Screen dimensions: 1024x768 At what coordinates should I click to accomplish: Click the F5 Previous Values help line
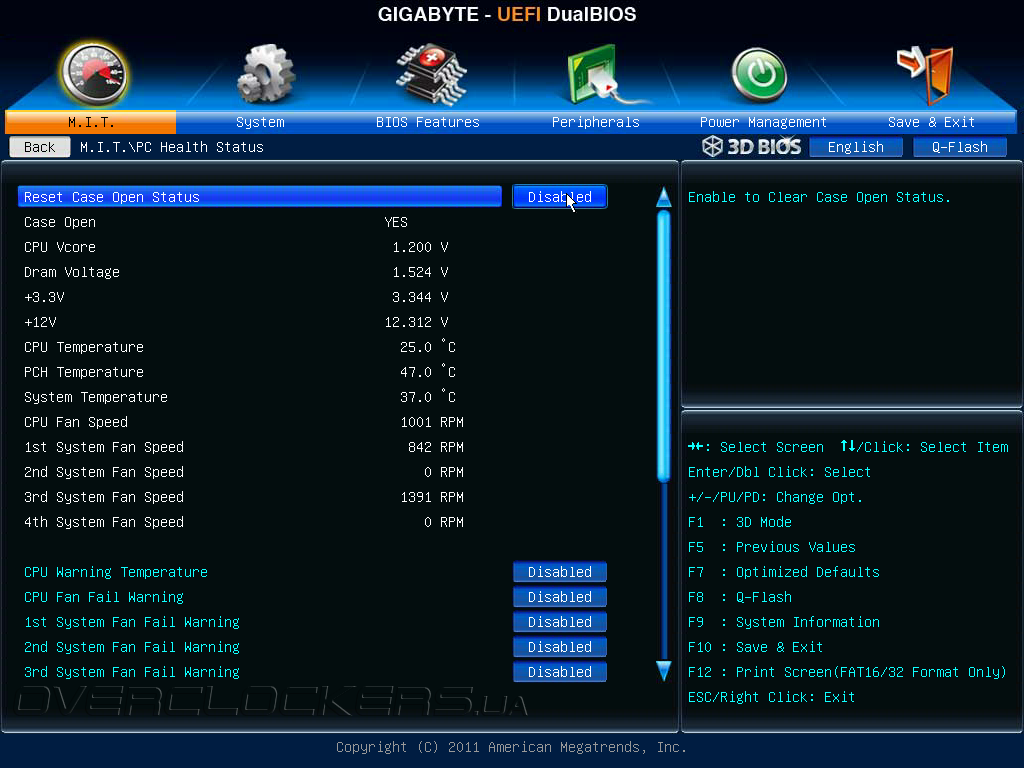(772, 547)
